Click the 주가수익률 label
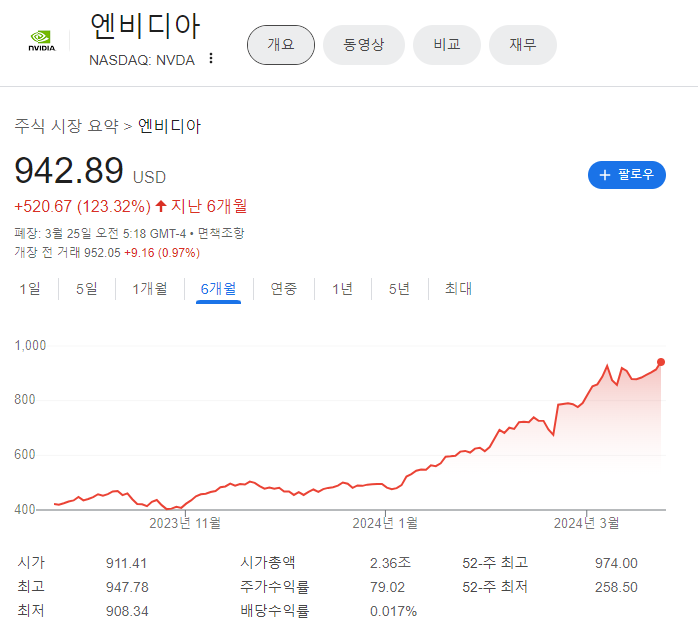 (x=275, y=586)
